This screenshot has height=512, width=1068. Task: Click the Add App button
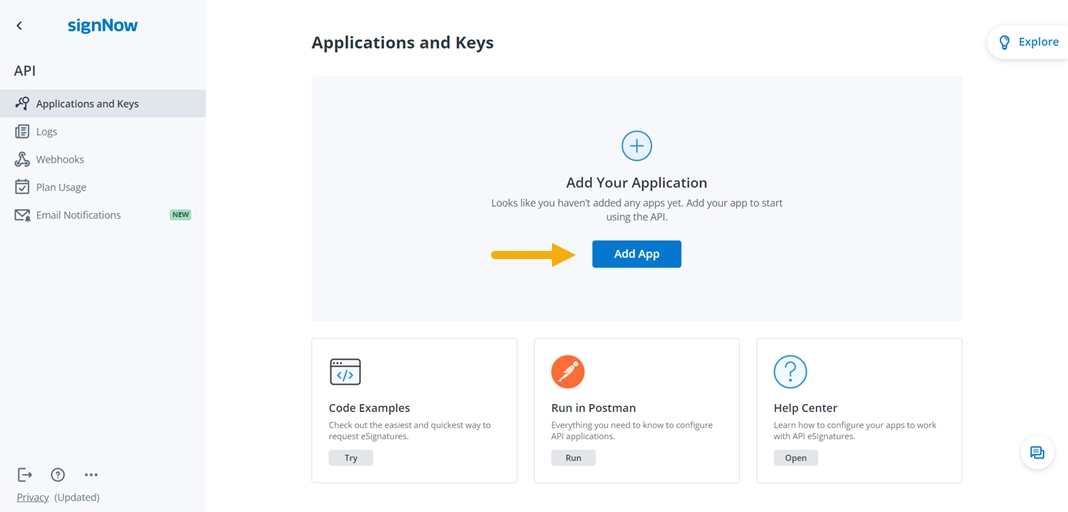coord(636,254)
